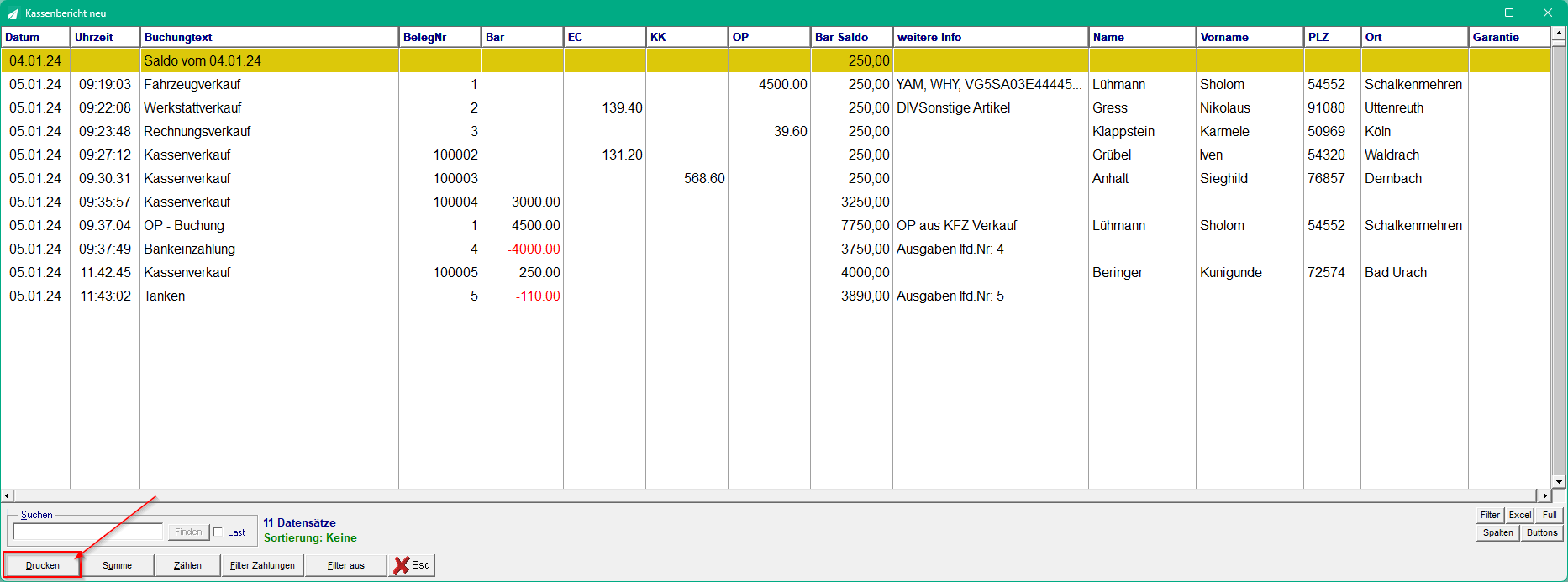This screenshot has width=1568, height=582.
Task: Click the KK column header
Action: click(x=687, y=37)
